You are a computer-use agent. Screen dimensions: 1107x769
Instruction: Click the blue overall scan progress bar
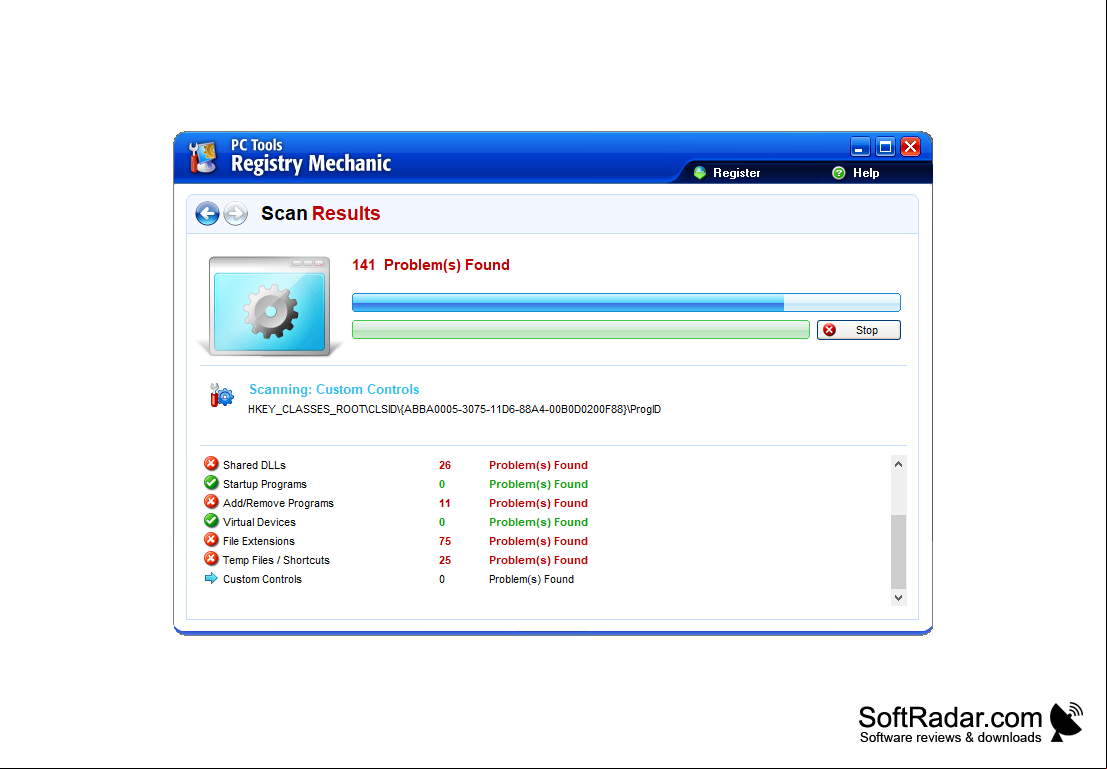click(x=626, y=302)
